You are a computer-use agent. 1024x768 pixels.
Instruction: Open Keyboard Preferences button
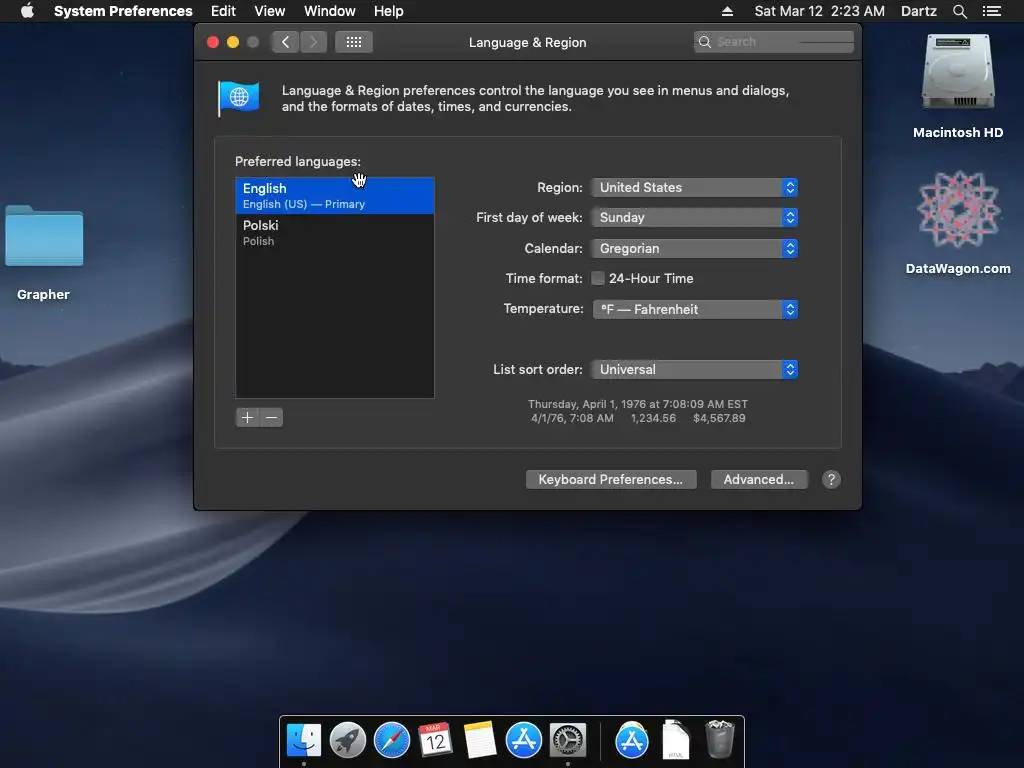pos(611,479)
